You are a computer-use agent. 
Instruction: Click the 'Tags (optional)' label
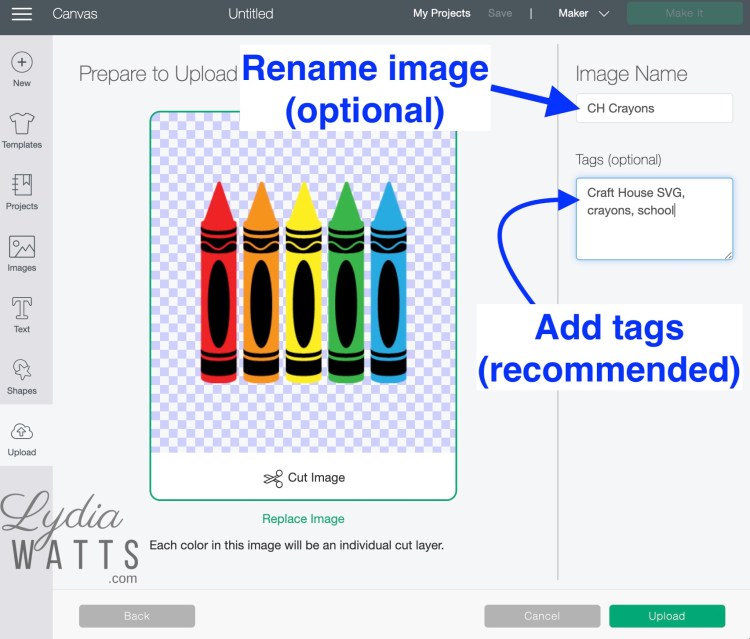[x=618, y=160]
